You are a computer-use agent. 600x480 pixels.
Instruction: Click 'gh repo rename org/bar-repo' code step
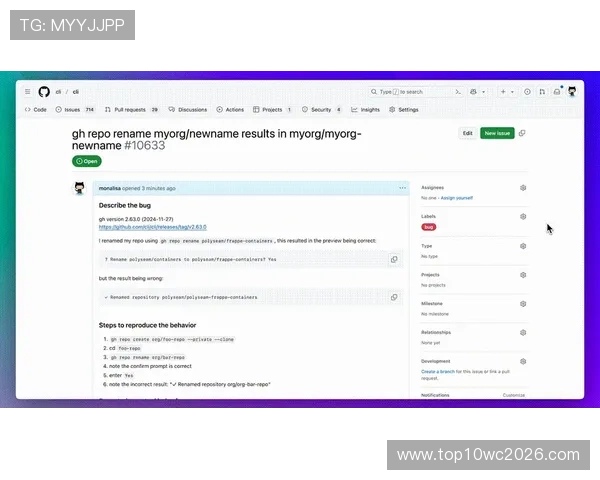[148, 358]
